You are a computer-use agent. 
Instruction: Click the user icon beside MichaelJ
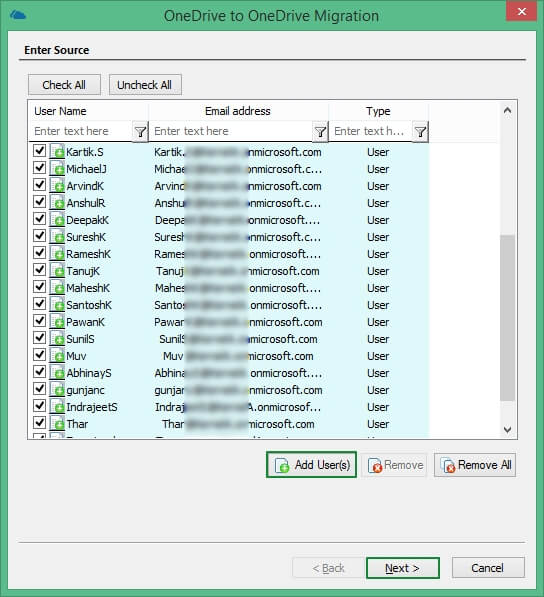tap(57, 169)
